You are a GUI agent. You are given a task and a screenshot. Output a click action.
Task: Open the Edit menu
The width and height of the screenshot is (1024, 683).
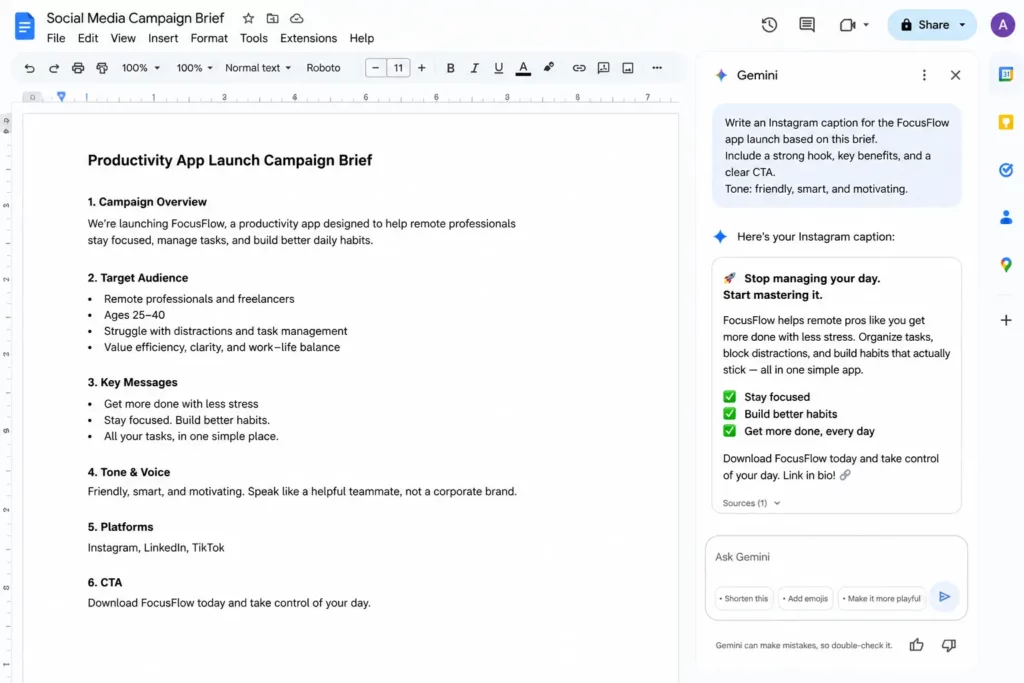click(88, 38)
